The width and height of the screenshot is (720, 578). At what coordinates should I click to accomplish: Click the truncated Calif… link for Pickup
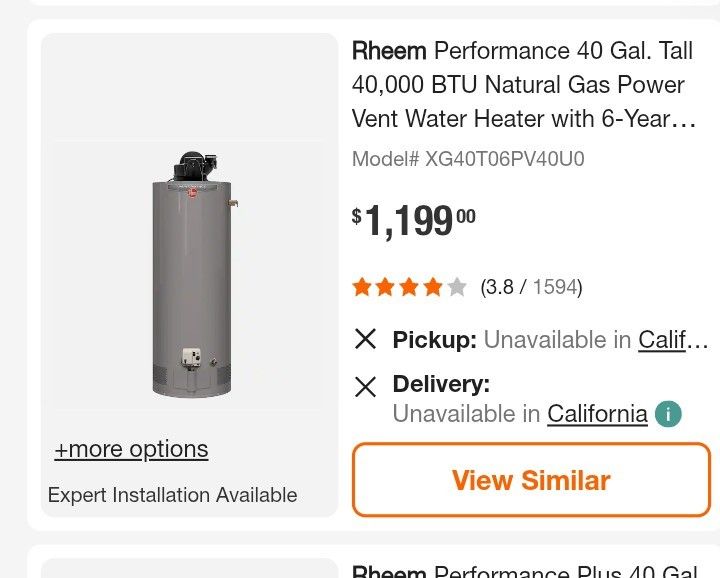672,340
